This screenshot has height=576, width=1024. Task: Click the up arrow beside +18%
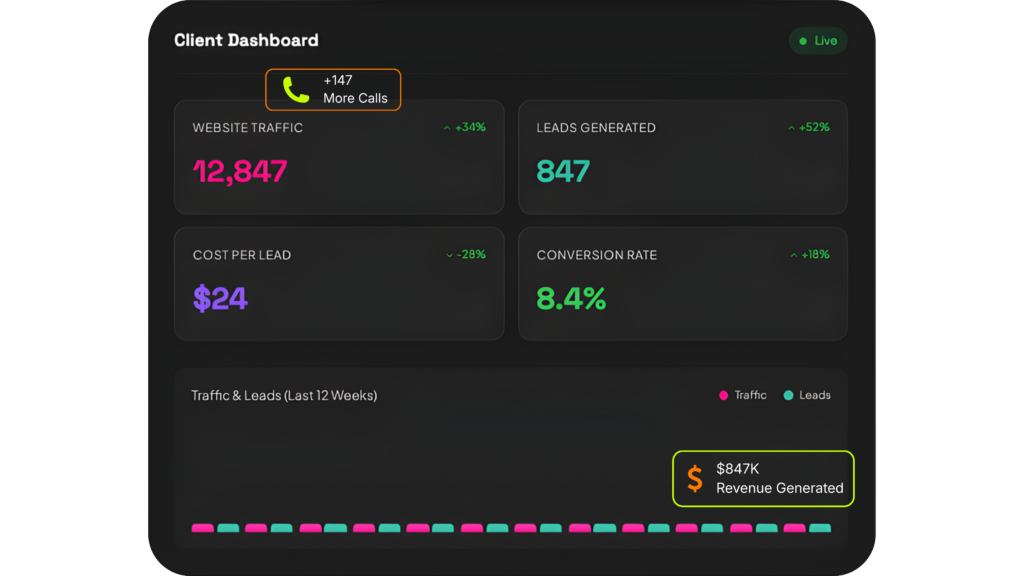793,255
